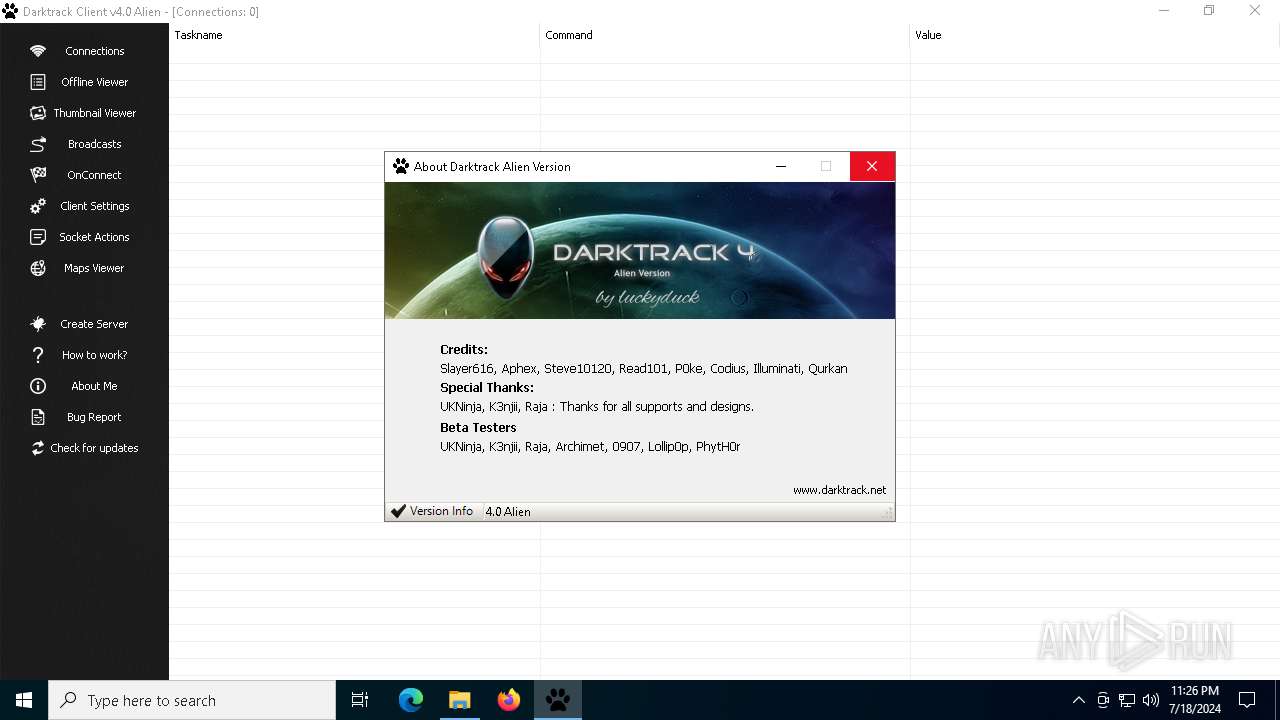
Task: Open Task View on taskbar
Action: click(x=360, y=700)
